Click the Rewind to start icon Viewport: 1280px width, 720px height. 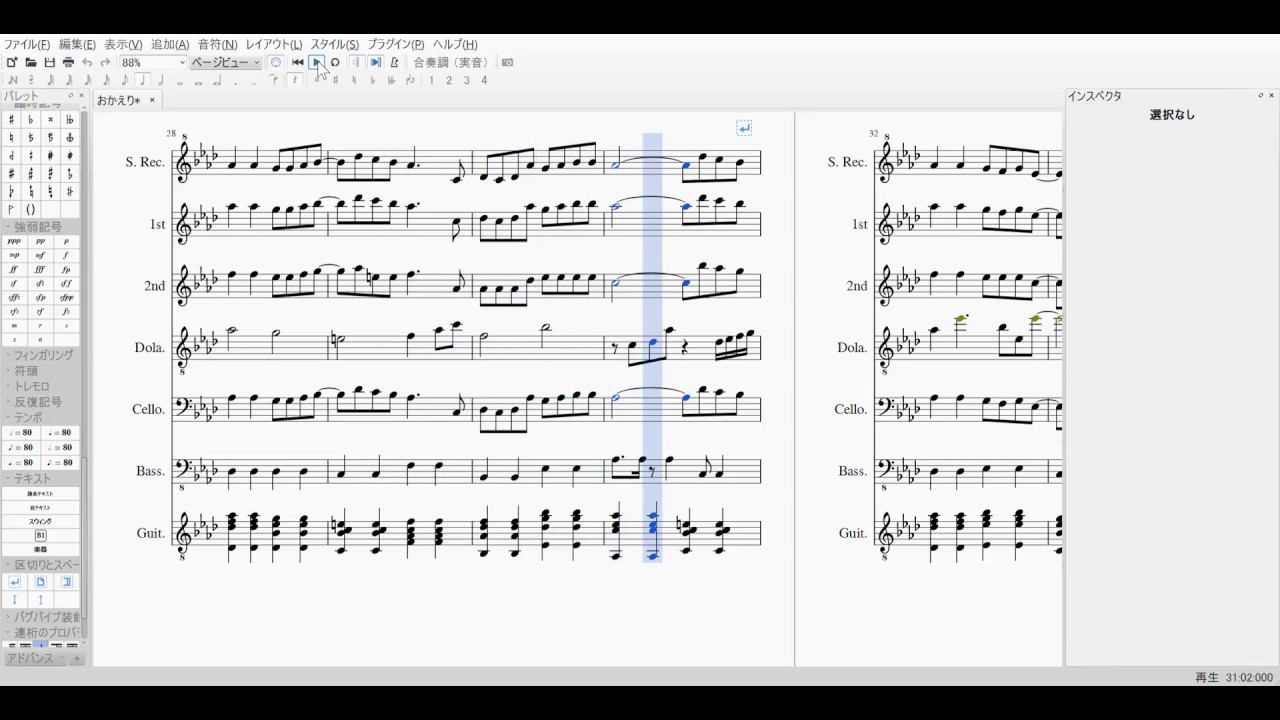pyautogui.click(x=298, y=62)
